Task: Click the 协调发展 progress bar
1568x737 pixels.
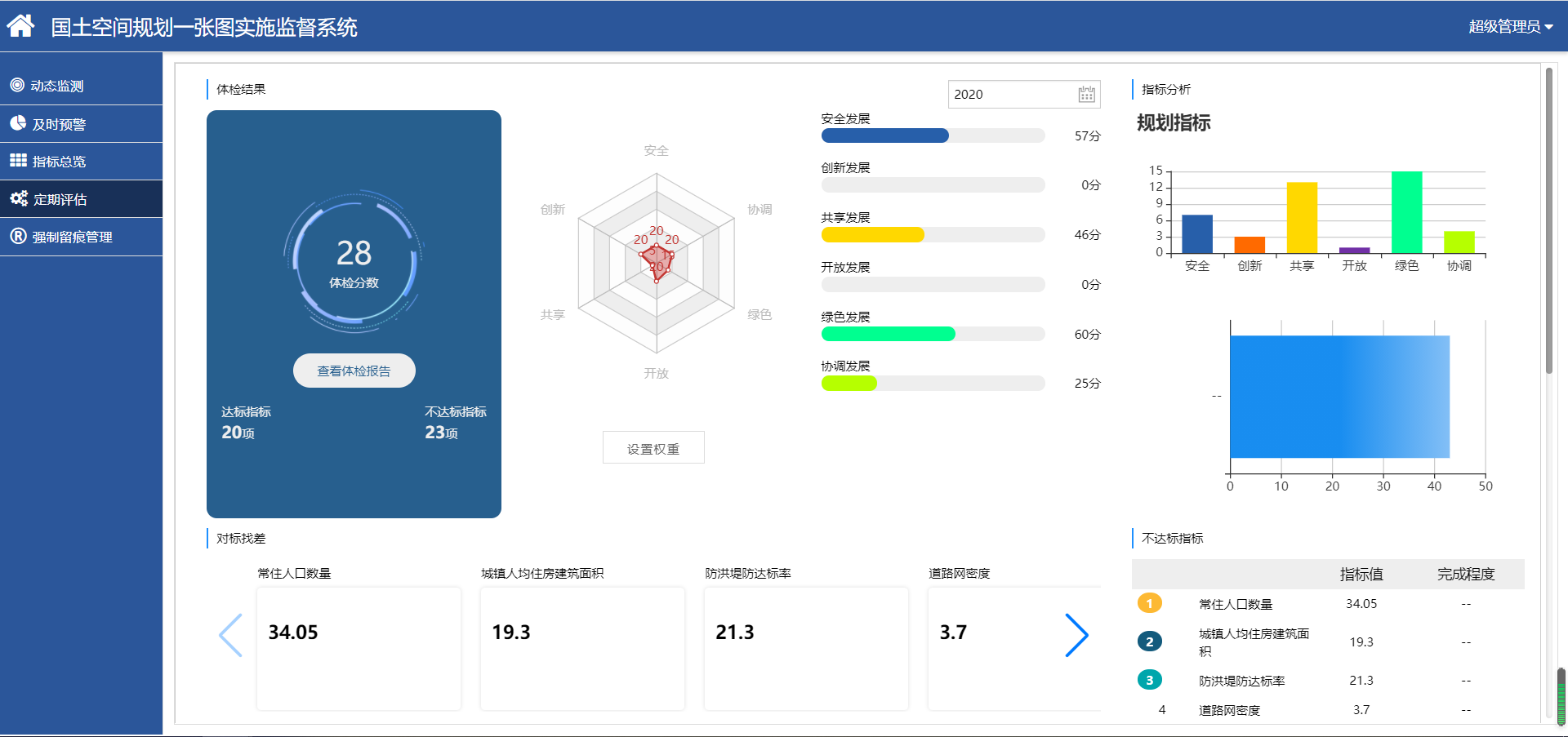Action: click(933, 384)
